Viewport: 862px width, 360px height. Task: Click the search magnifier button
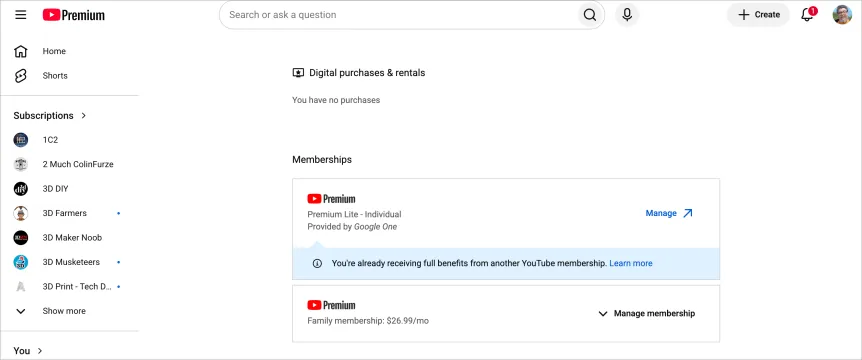click(589, 15)
